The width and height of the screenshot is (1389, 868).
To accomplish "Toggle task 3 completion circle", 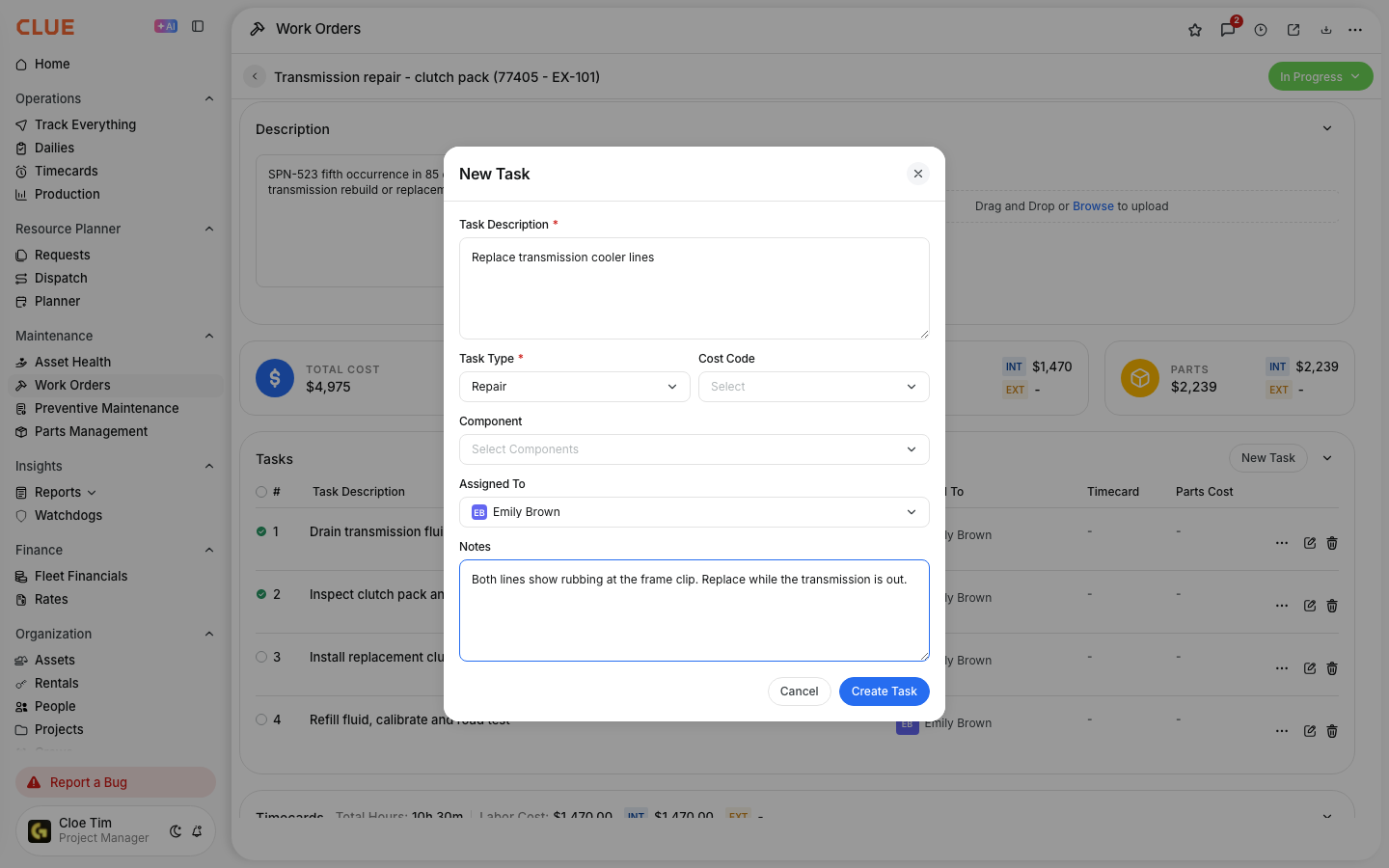I will click(261, 657).
